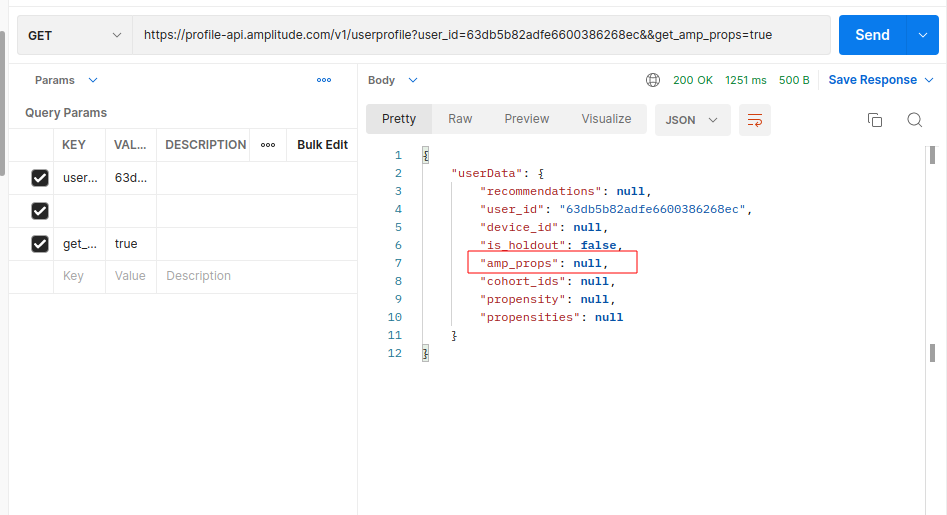Open search in the response body

(914, 120)
